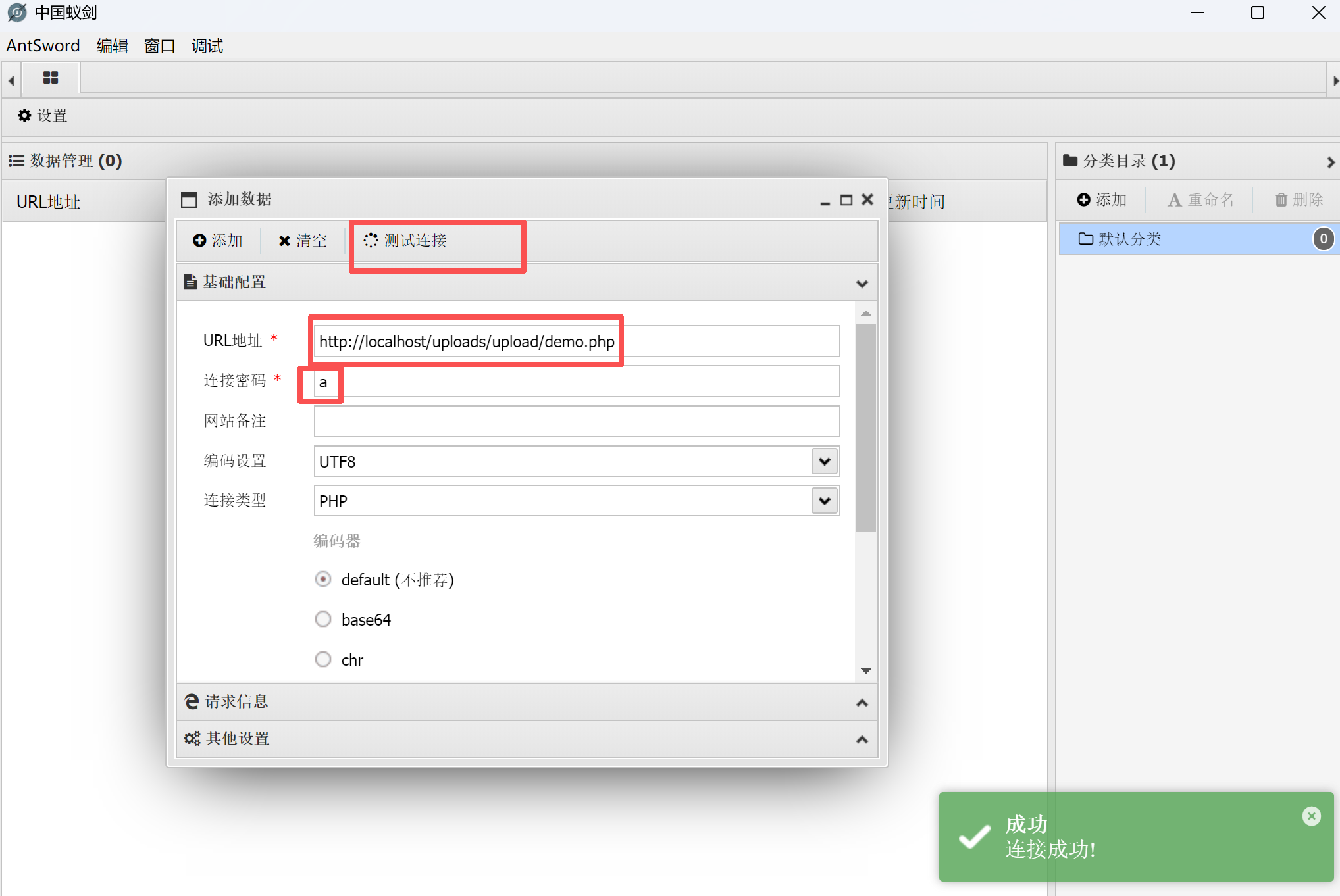
Task: Click the dialog vertical scrollbar thumb
Action: (x=866, y=428)
